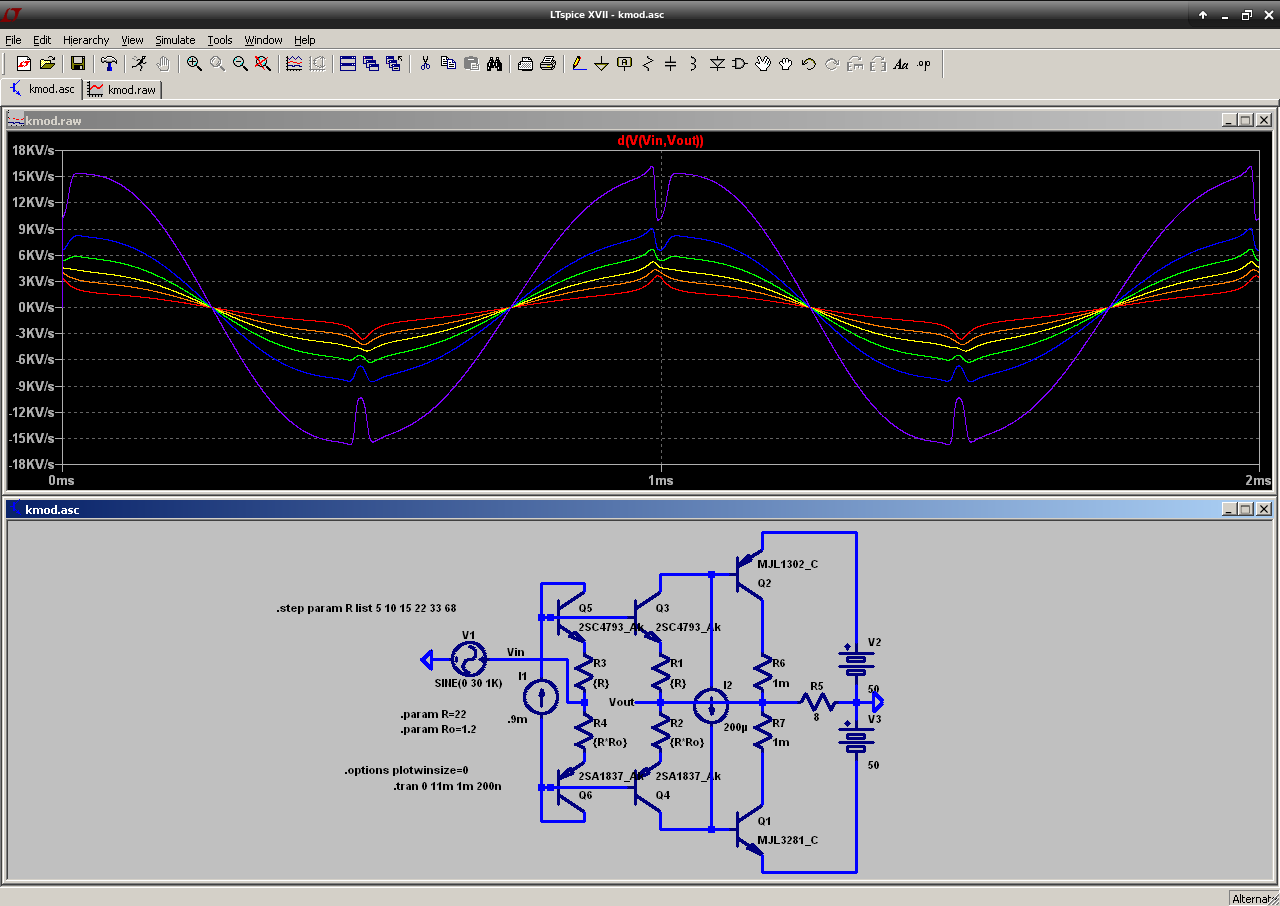Click the Pan magnifier icon
This screenshot has width=1280, height=906.
[x=217, y=64]
